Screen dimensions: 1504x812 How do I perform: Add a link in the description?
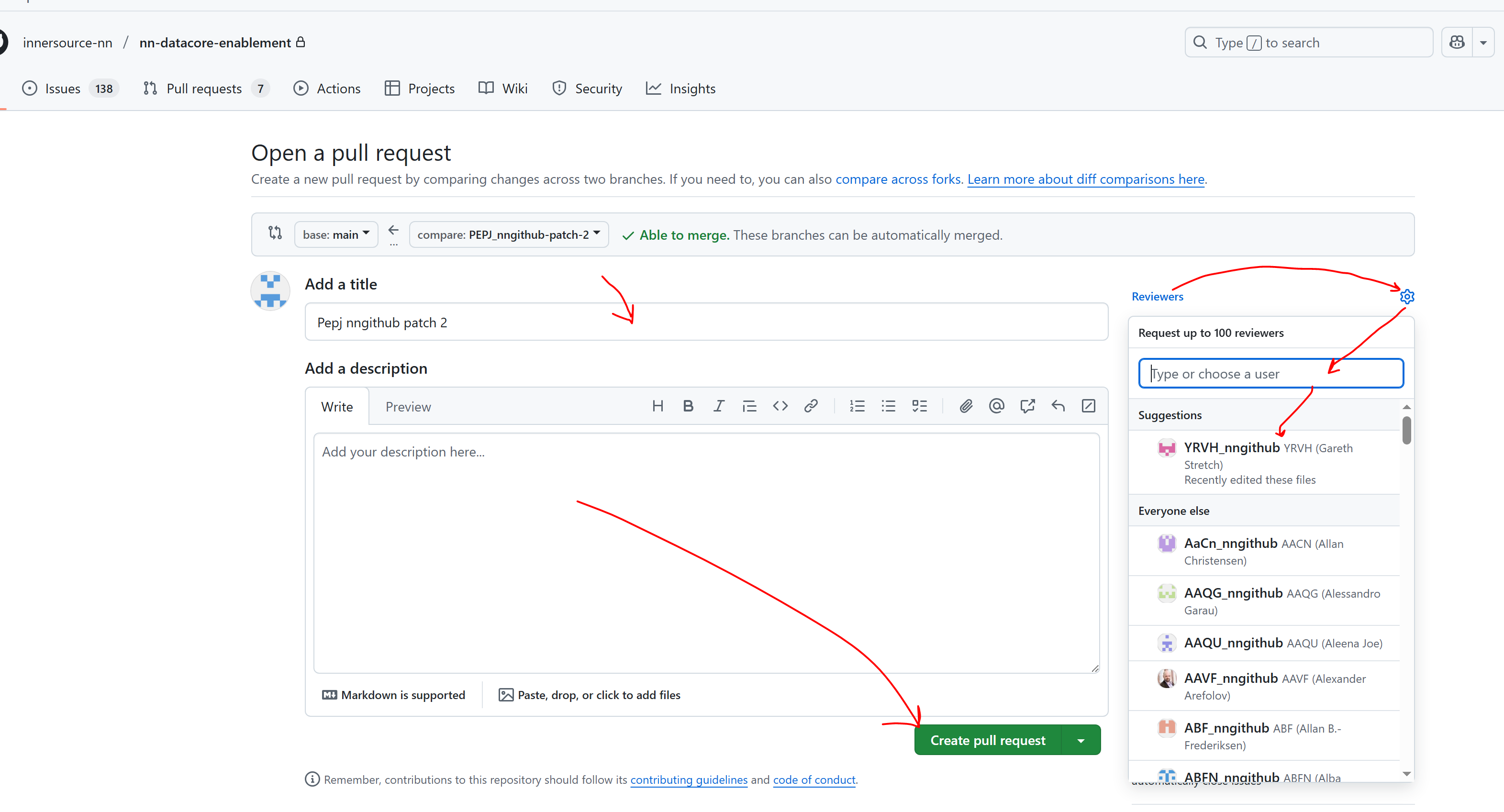click(x=811, y=406)
